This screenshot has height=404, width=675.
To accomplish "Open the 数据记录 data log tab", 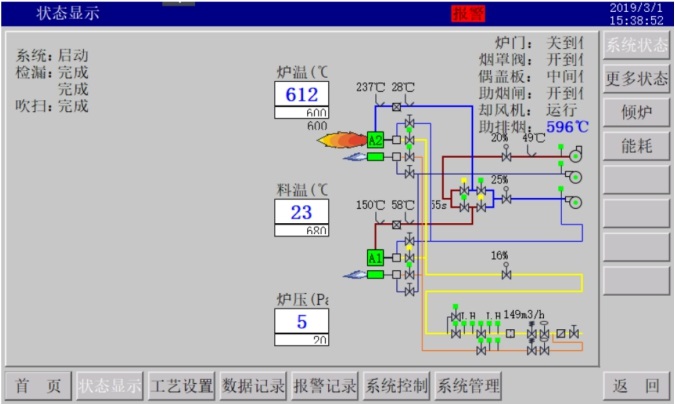I will click(x=253, y=385).
